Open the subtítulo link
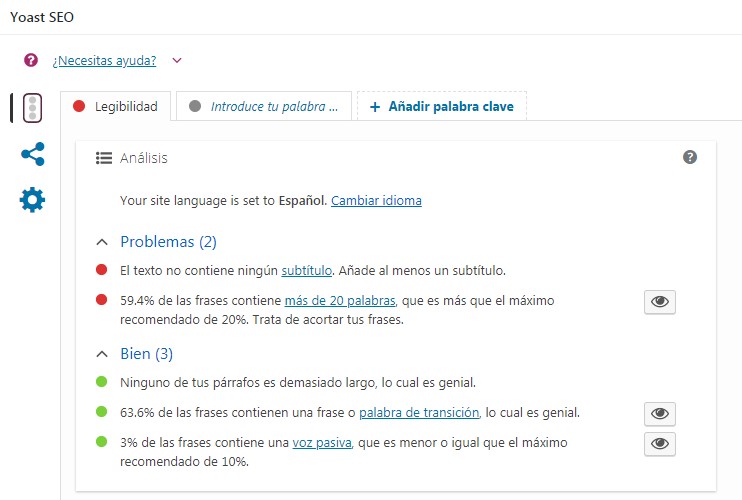 coord(307,271)
